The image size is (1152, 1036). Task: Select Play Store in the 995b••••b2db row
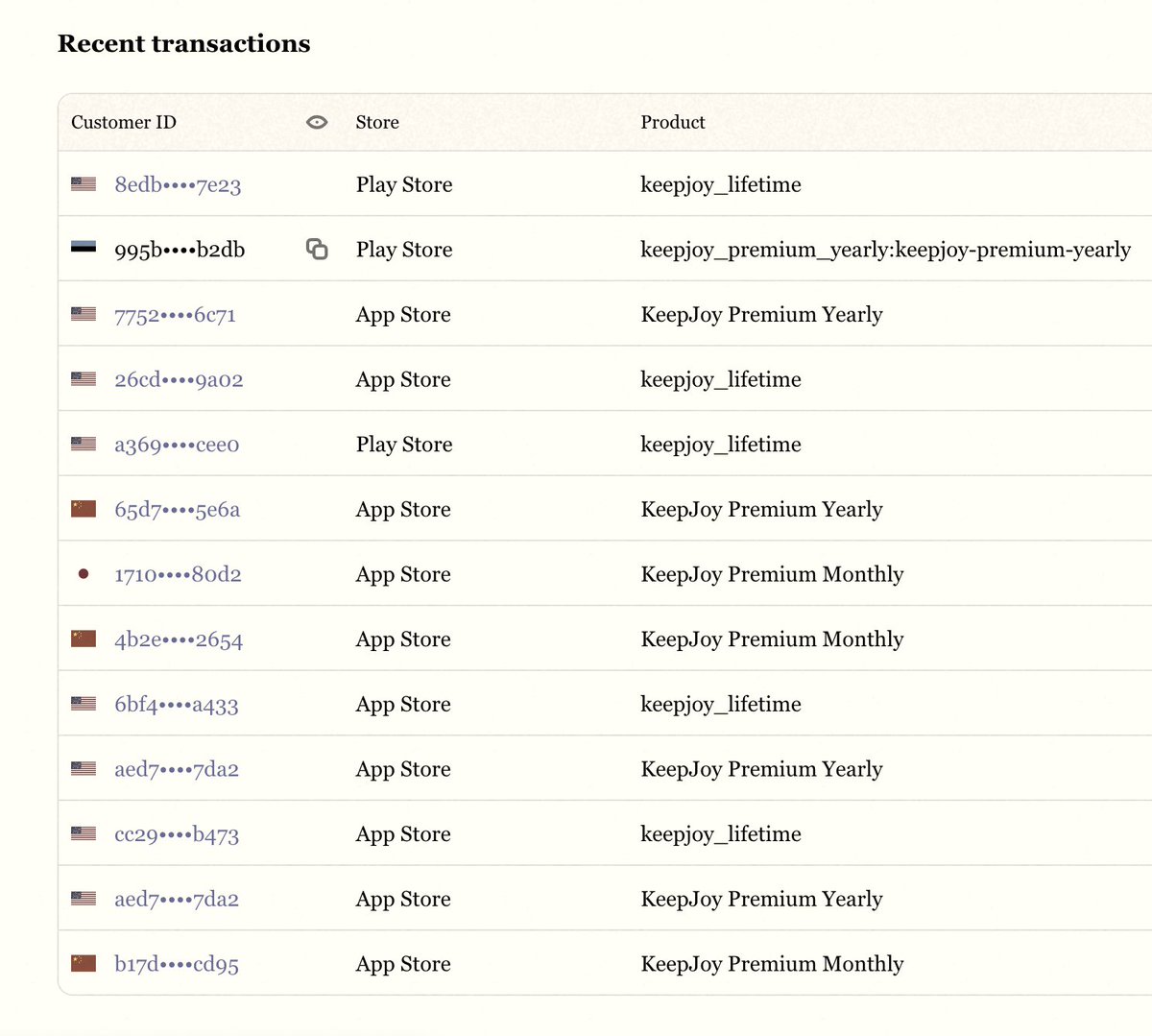click(x=404, y=250)
